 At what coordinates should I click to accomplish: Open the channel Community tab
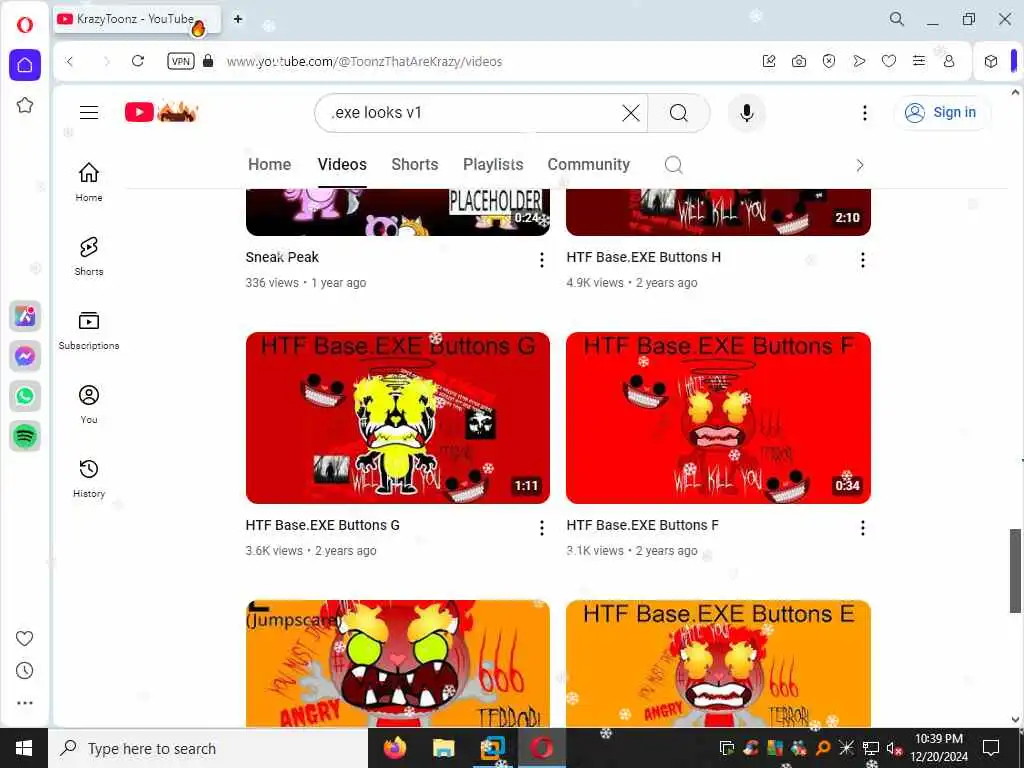click(588, 165)
